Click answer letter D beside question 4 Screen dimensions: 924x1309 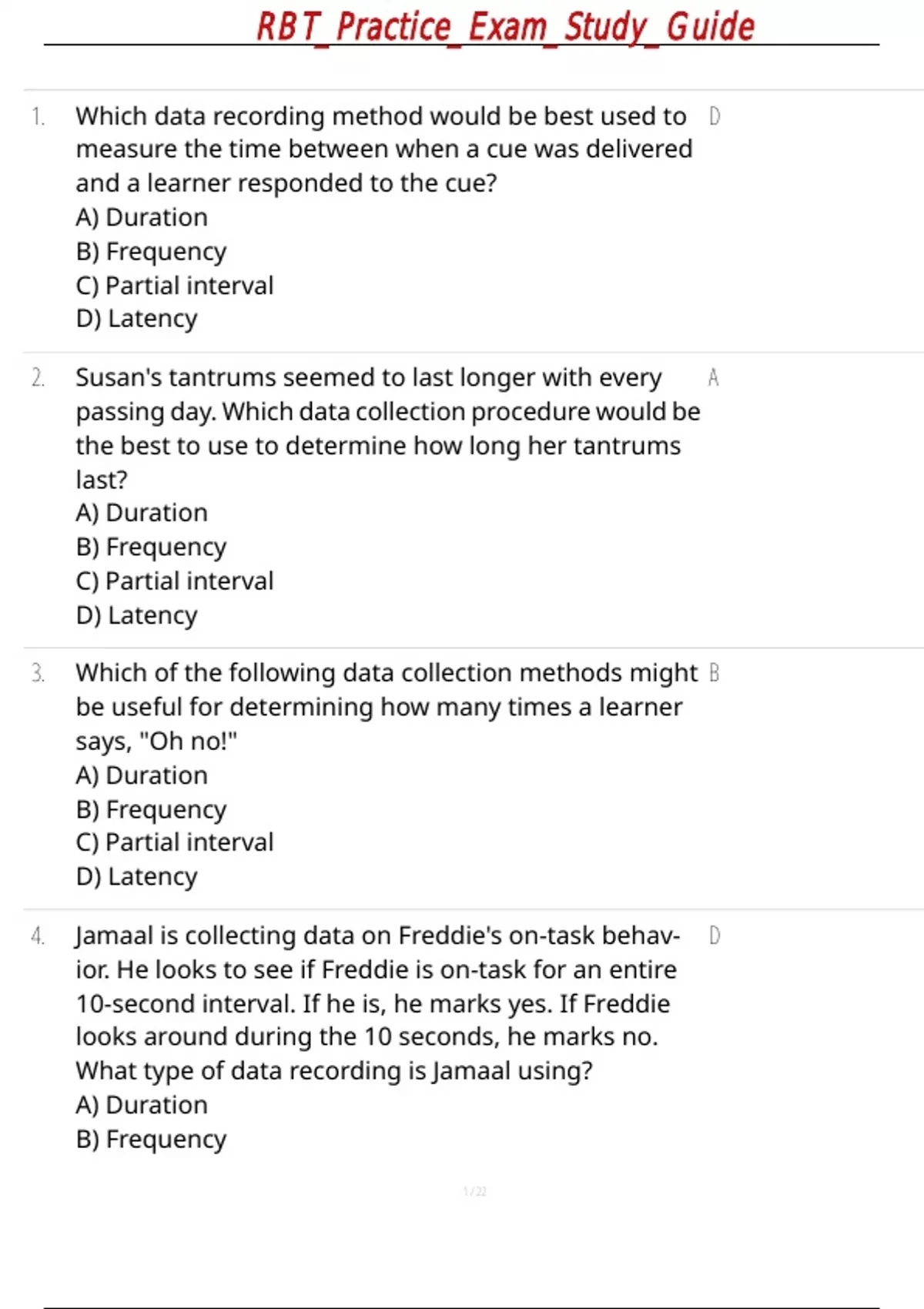point(715,936)
